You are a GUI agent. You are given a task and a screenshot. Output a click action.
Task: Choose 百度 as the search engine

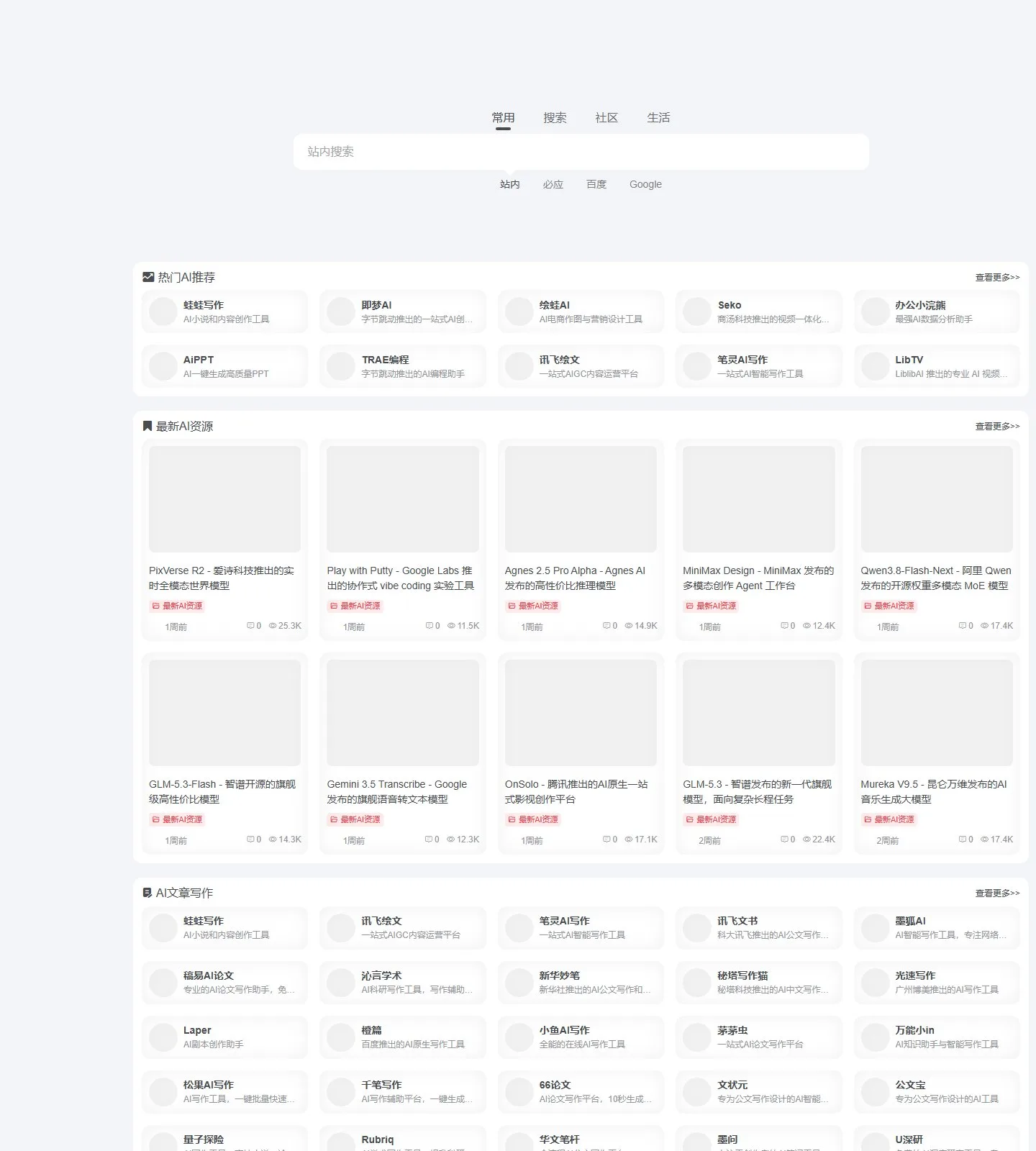click(x=596, y=184)
